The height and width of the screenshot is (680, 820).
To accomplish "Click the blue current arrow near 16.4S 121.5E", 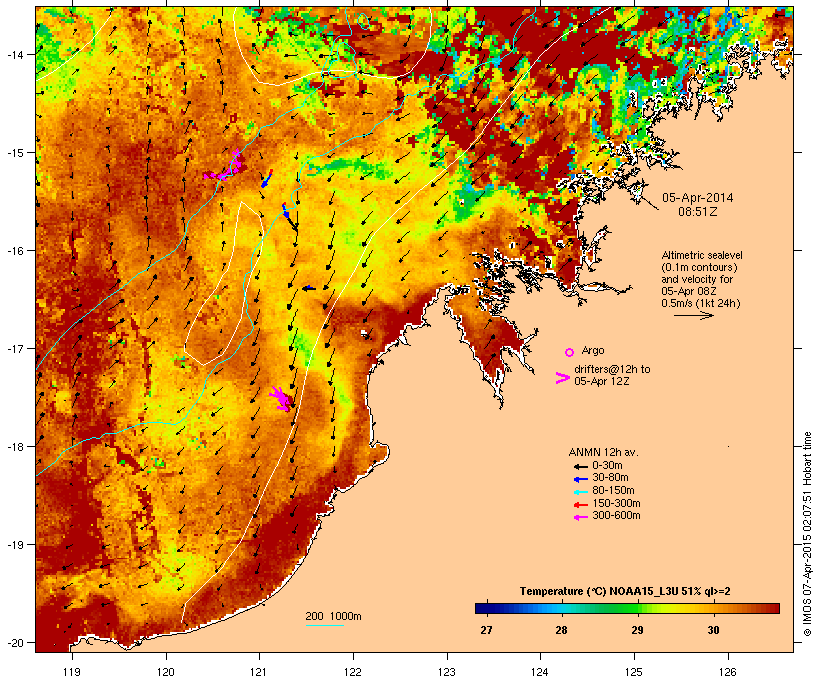I will (x=309, y=288).
